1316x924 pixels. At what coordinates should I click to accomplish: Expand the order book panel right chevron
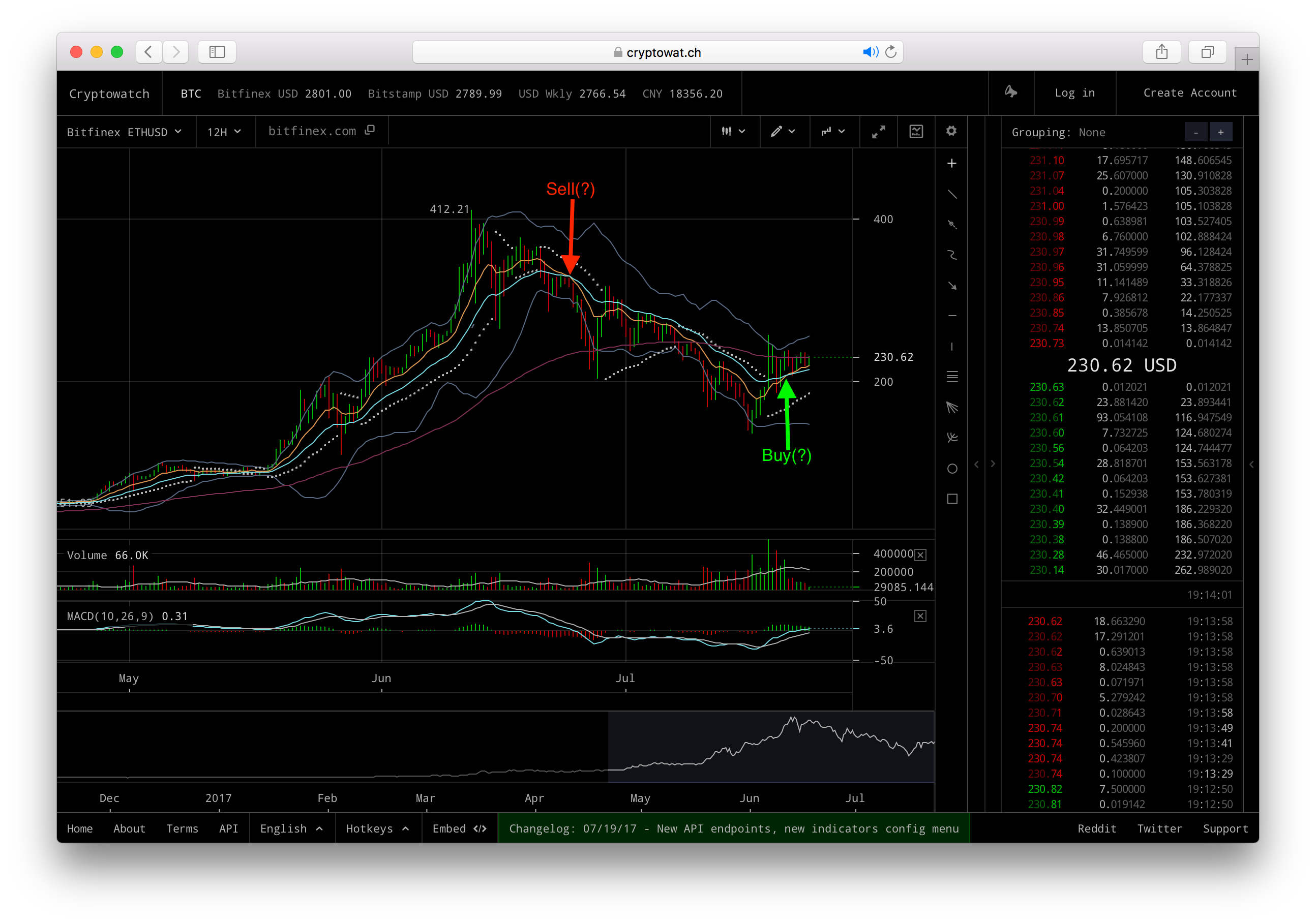click(993, 464)
